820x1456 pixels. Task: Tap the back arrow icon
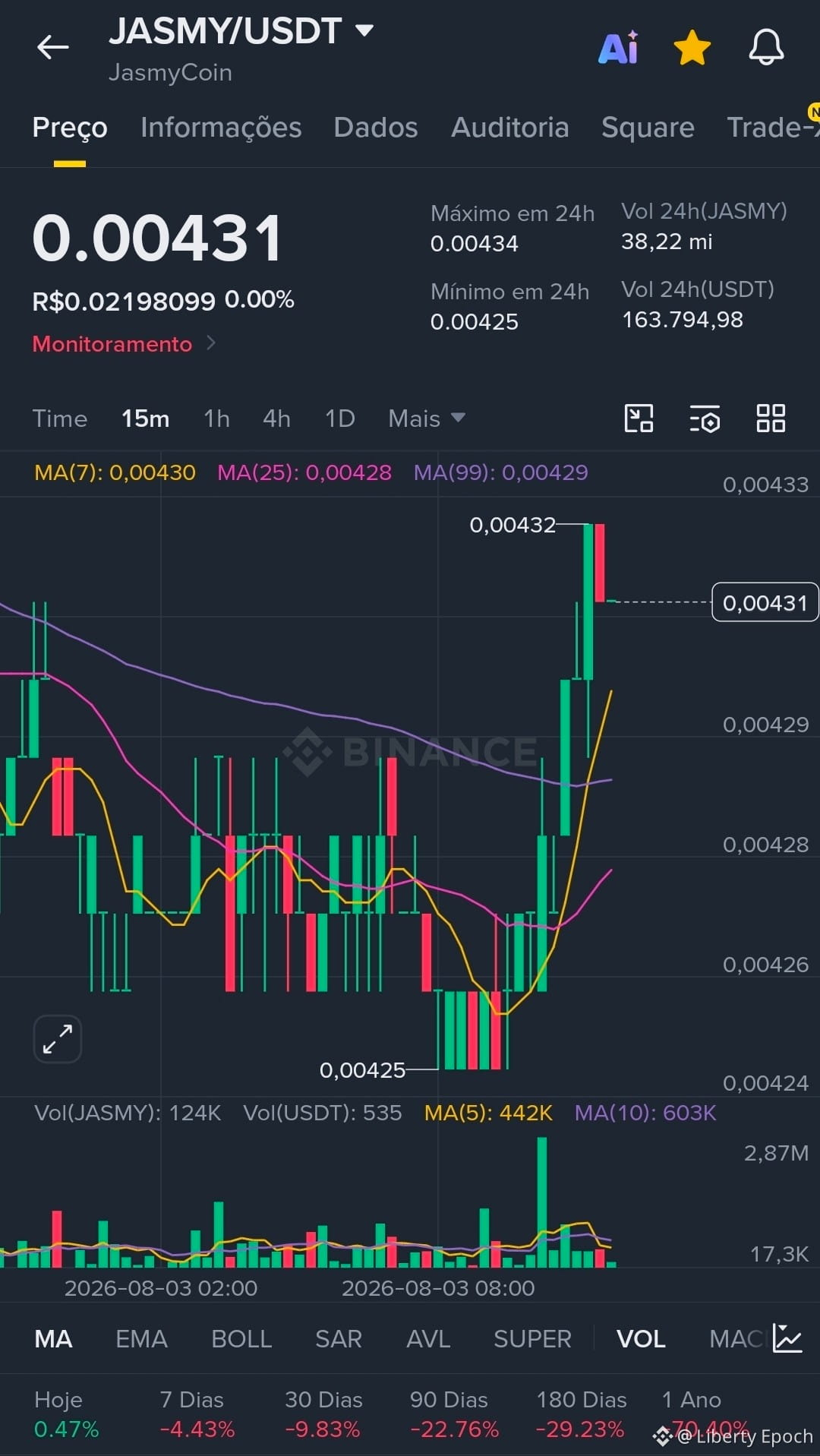click(x=52, y=47)
